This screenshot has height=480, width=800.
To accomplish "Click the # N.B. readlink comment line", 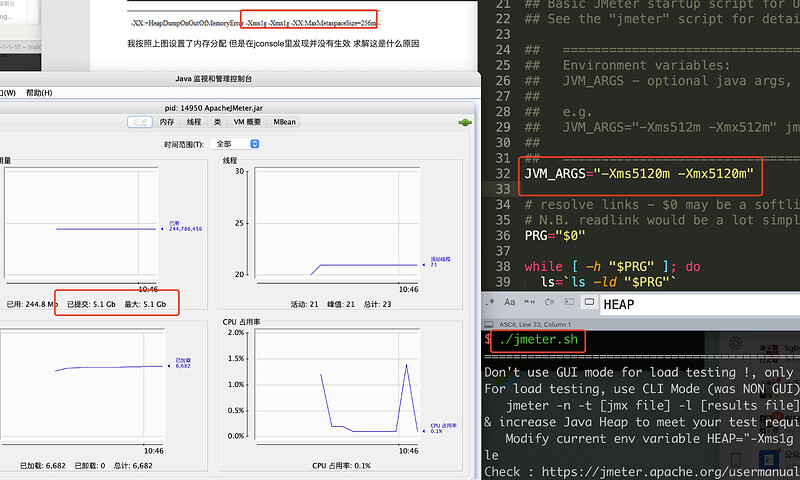I will tap(662, 220).
